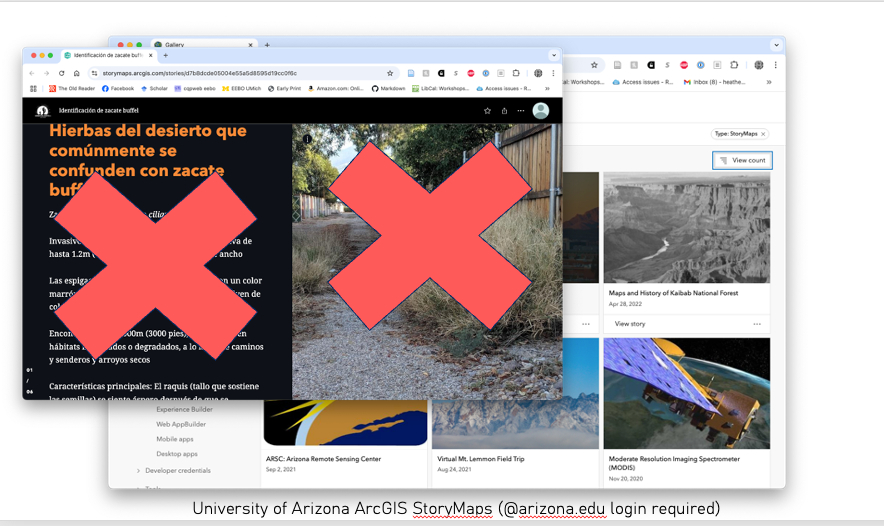Open the story's three-dots more menu
The height and width of the screenshot is (526, 884).
521,111
